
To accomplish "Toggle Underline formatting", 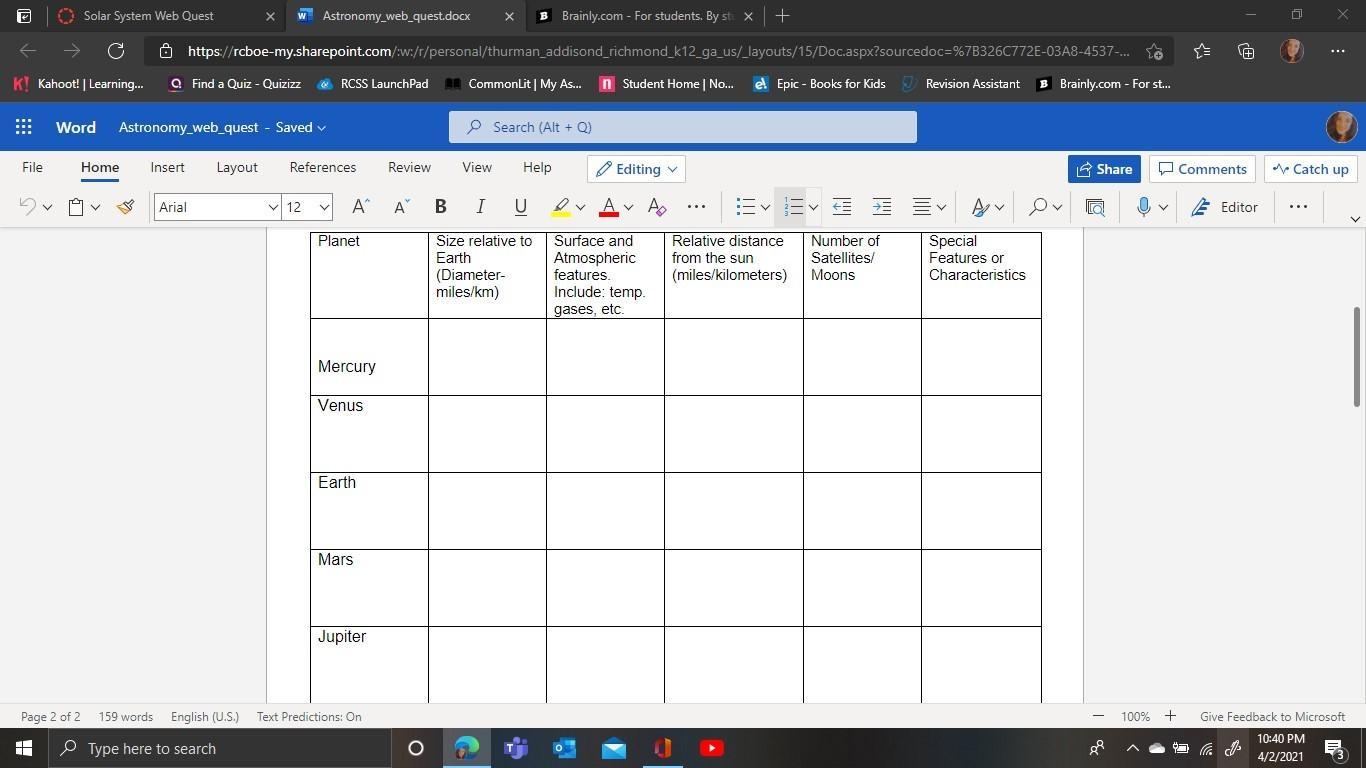I will click(x=520, y=207).
